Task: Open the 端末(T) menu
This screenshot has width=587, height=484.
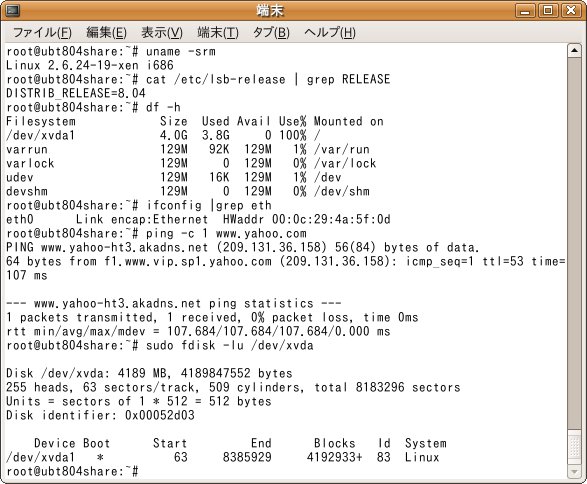Action: 218,33
